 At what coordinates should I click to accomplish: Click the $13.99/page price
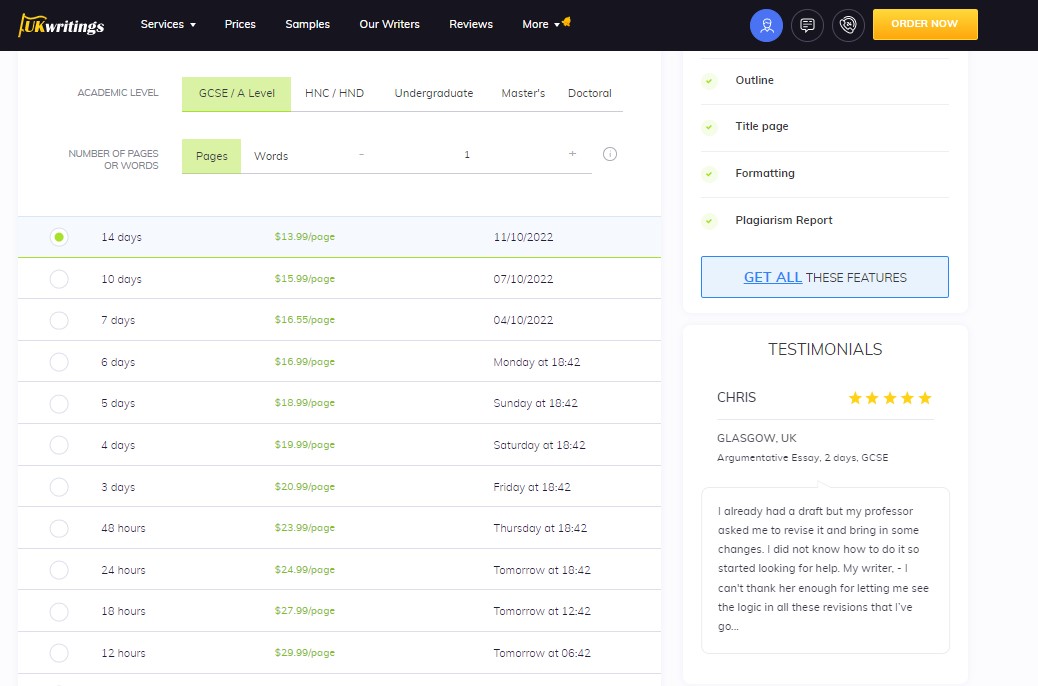(x=305, y=237)
